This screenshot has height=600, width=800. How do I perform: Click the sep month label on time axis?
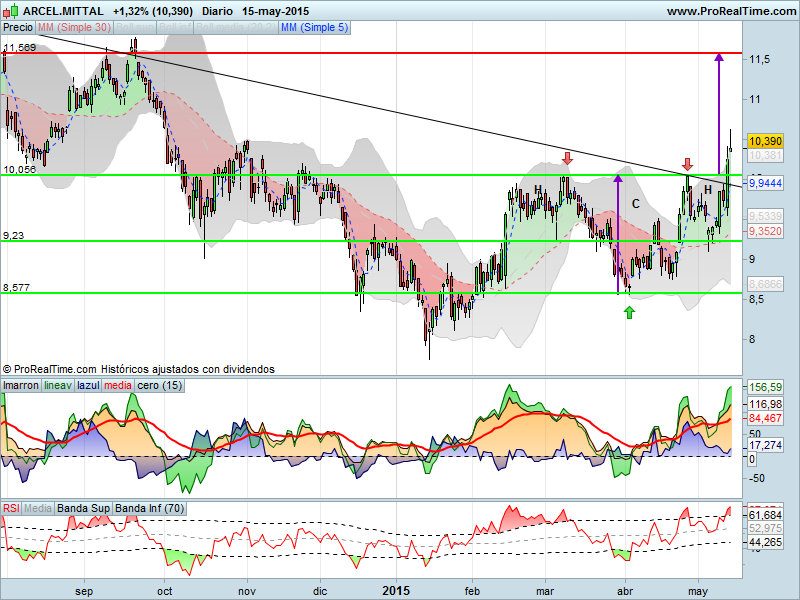84,591
